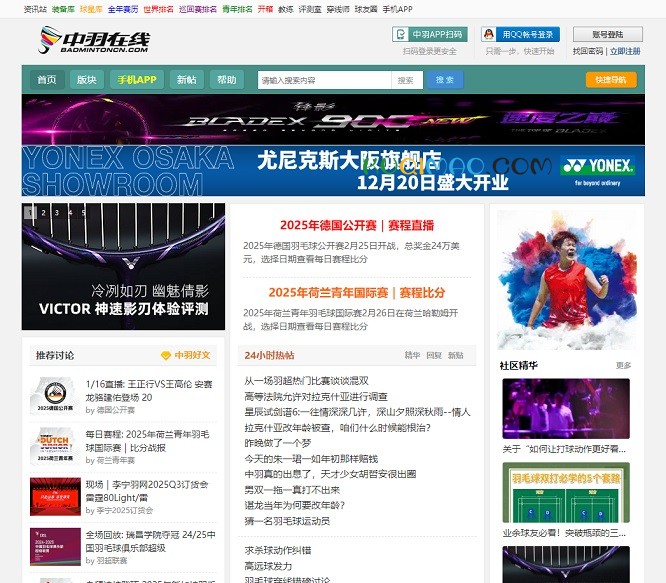Screen dimensions: 666x583
Task: Open the 球友圈 top link
Action: point(366,9)
